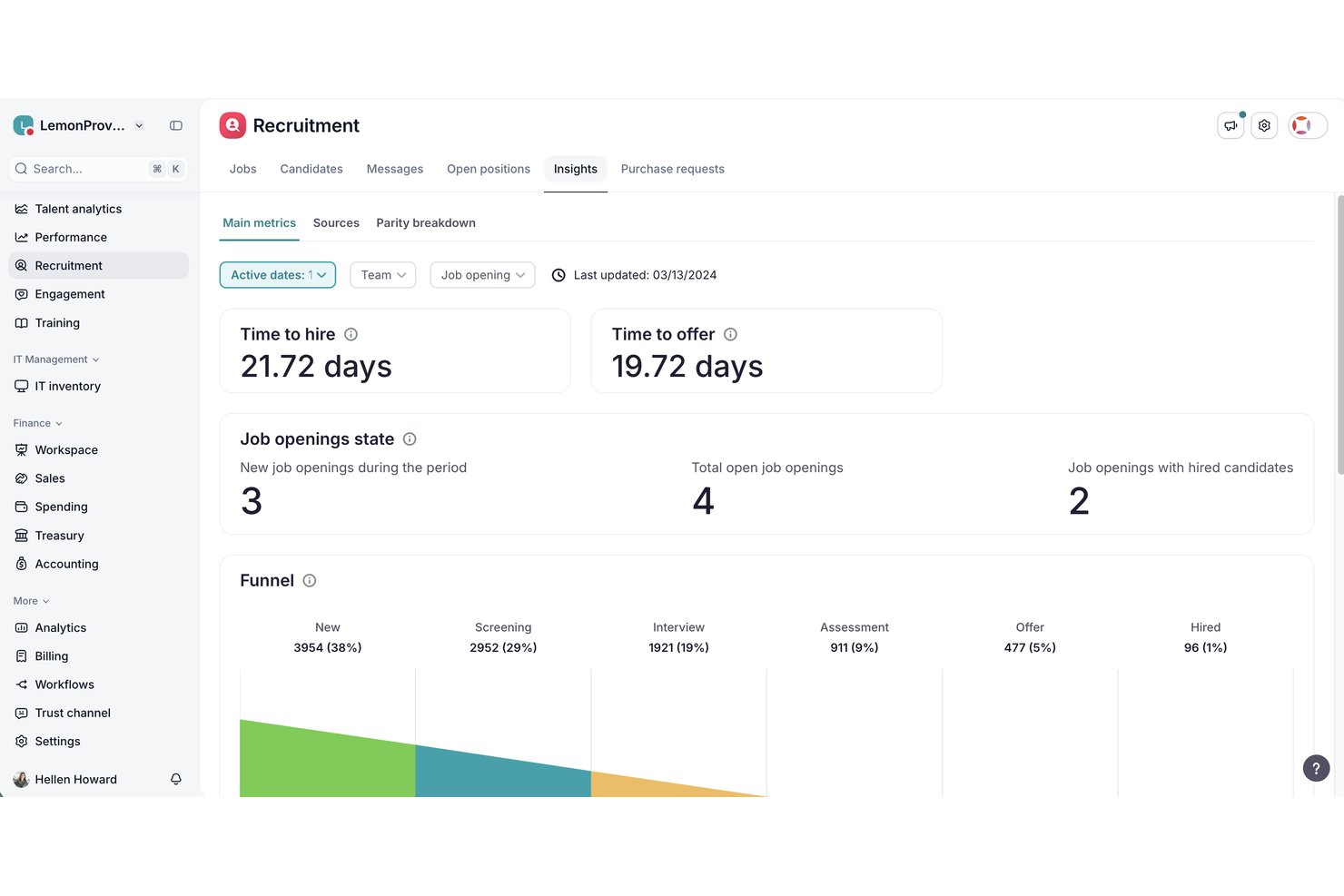1344x896 pixels.
Task: Select the Insights tab
Action: 576,169
